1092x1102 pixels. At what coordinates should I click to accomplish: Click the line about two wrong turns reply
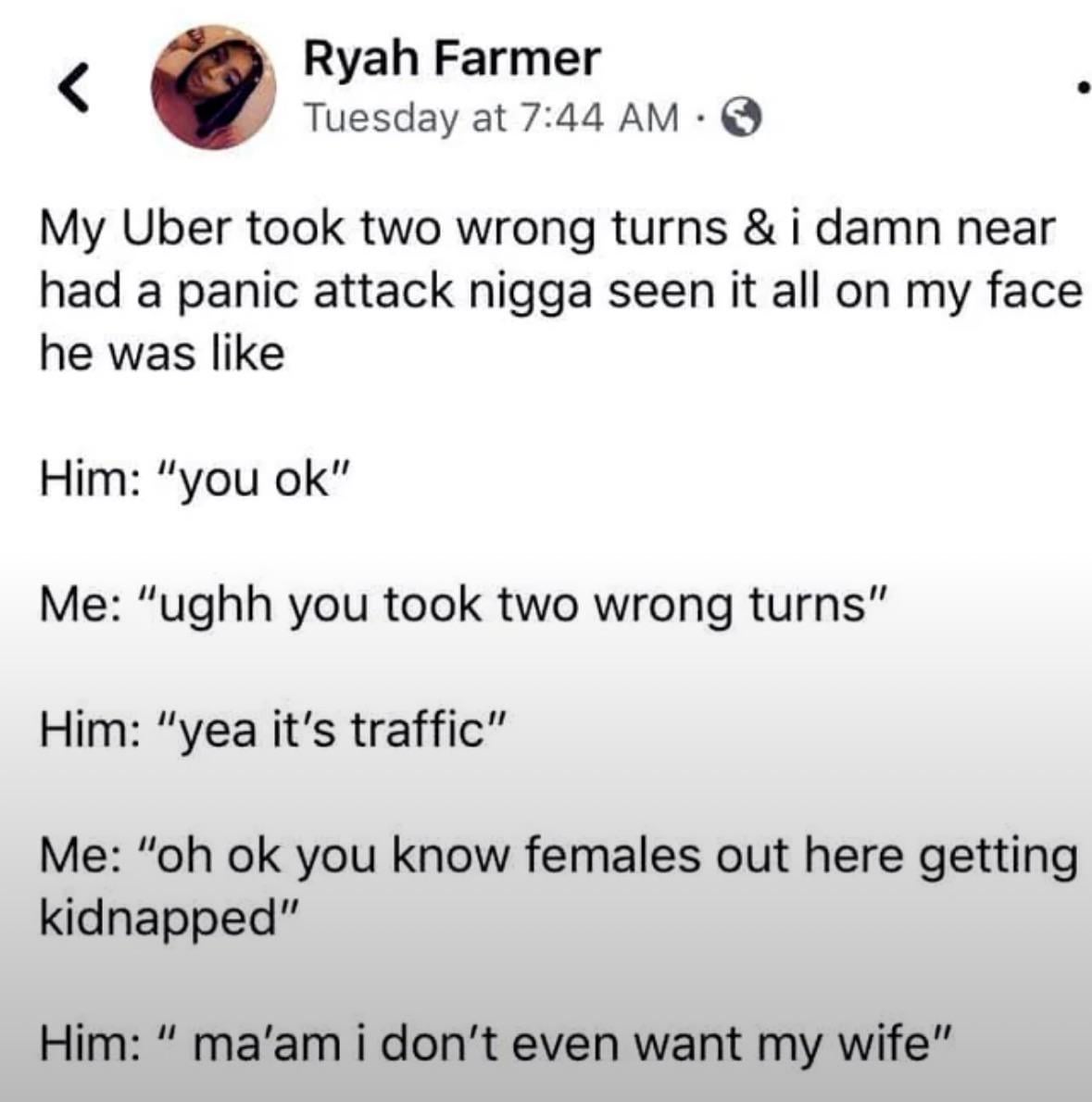pos(464,606)
